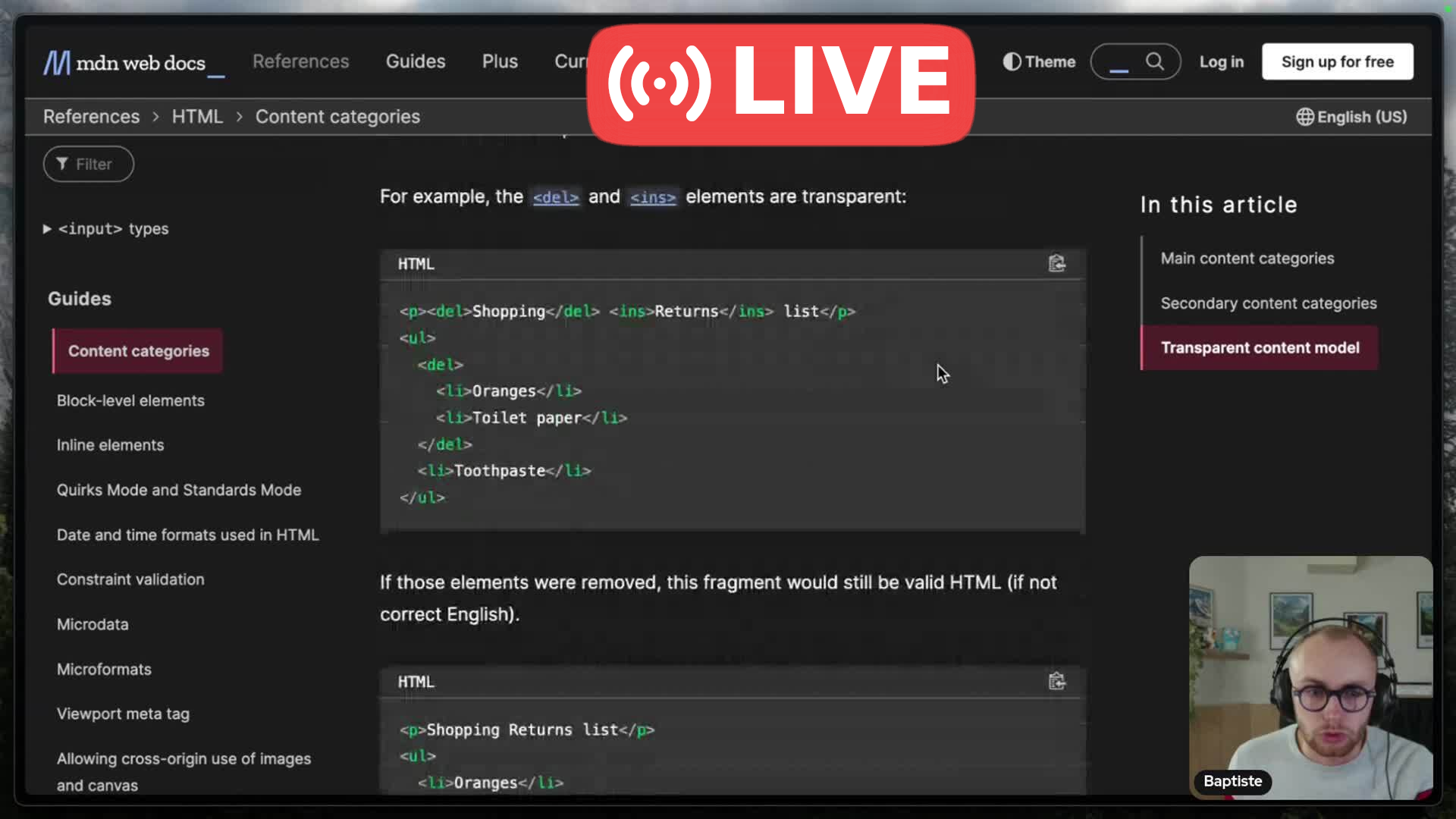Open the Guides navigation menu
The image size is (1456, 819).
pos(415,61)
